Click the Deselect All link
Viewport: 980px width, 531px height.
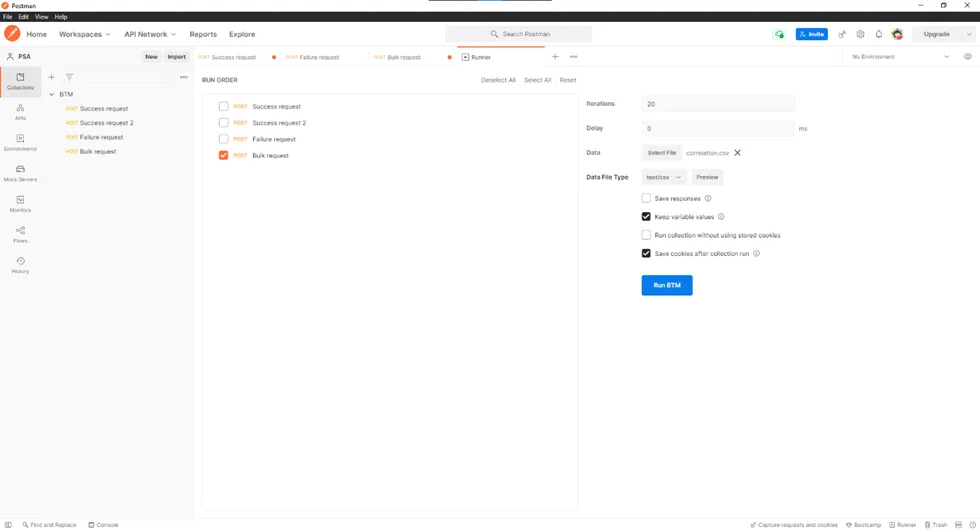pyautogui.click(x=498, y=80)
